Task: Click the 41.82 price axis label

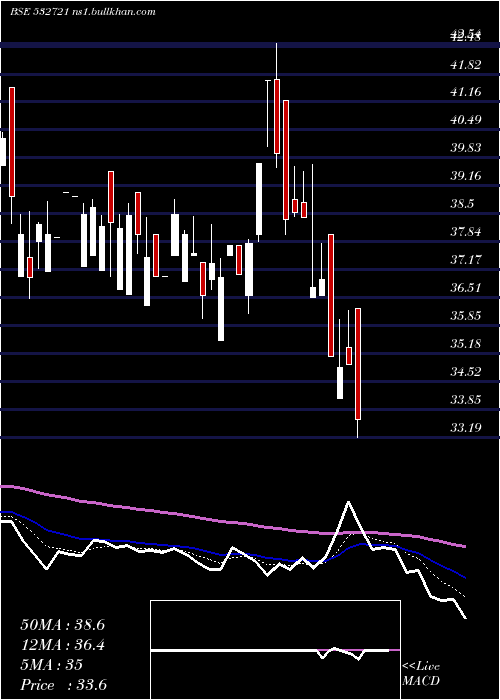Action: point(466,65)
